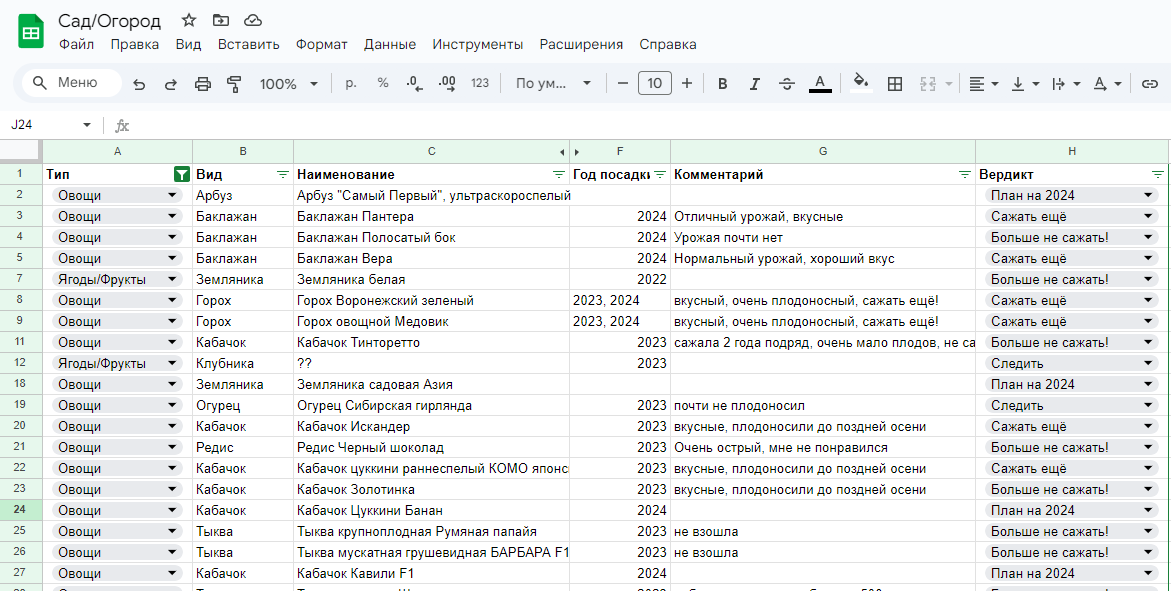Open the Данные menu
This screenshot has height=591, width=1171.
pyautogui.click(x=389, y=44)
